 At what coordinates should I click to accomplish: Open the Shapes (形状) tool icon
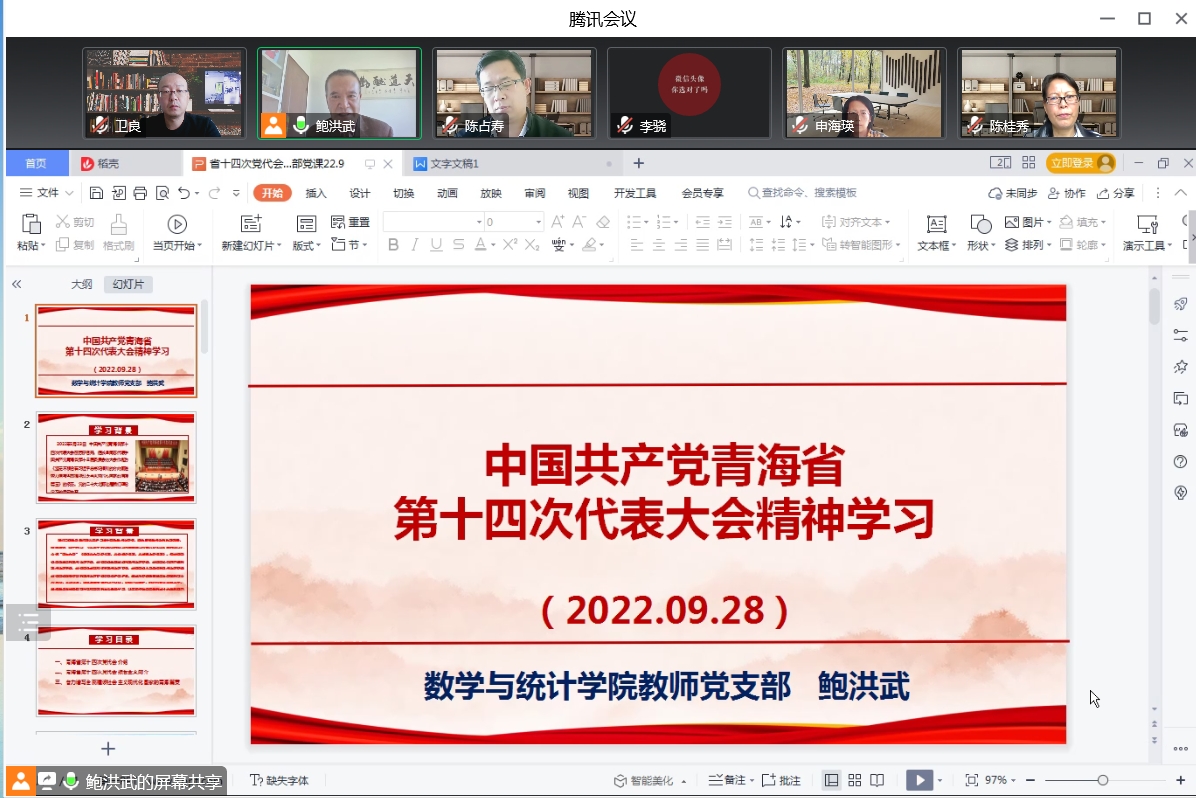click(981, 224)
